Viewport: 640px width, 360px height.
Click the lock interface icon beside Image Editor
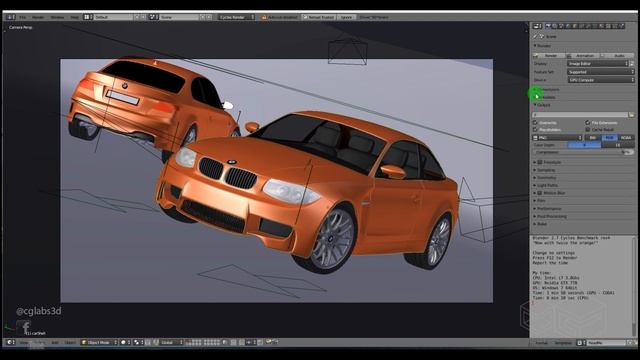pos(632,64)
